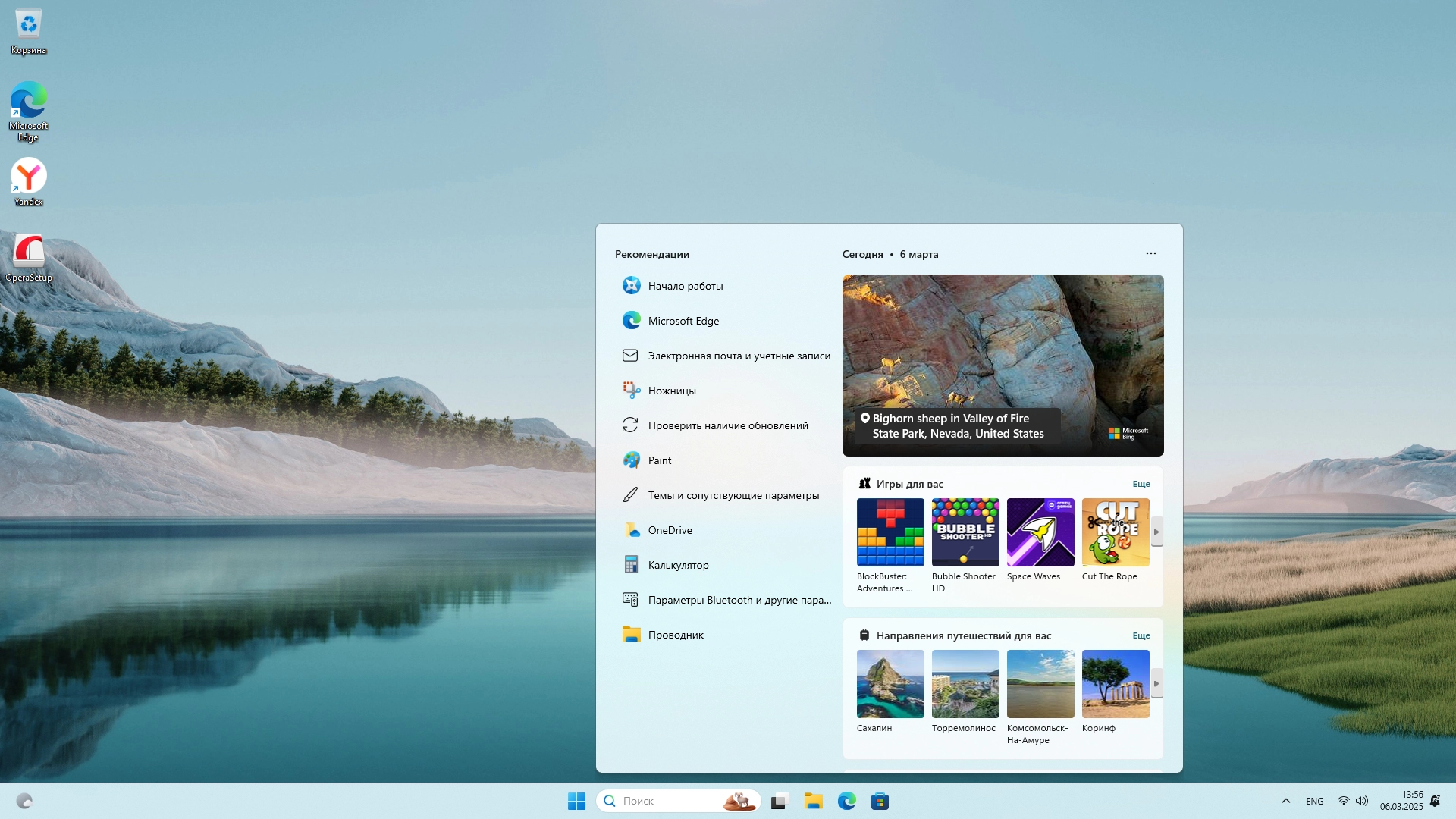
Task: Open Cut The Rope game thumbnail
Action: [x=1115, y=532]
